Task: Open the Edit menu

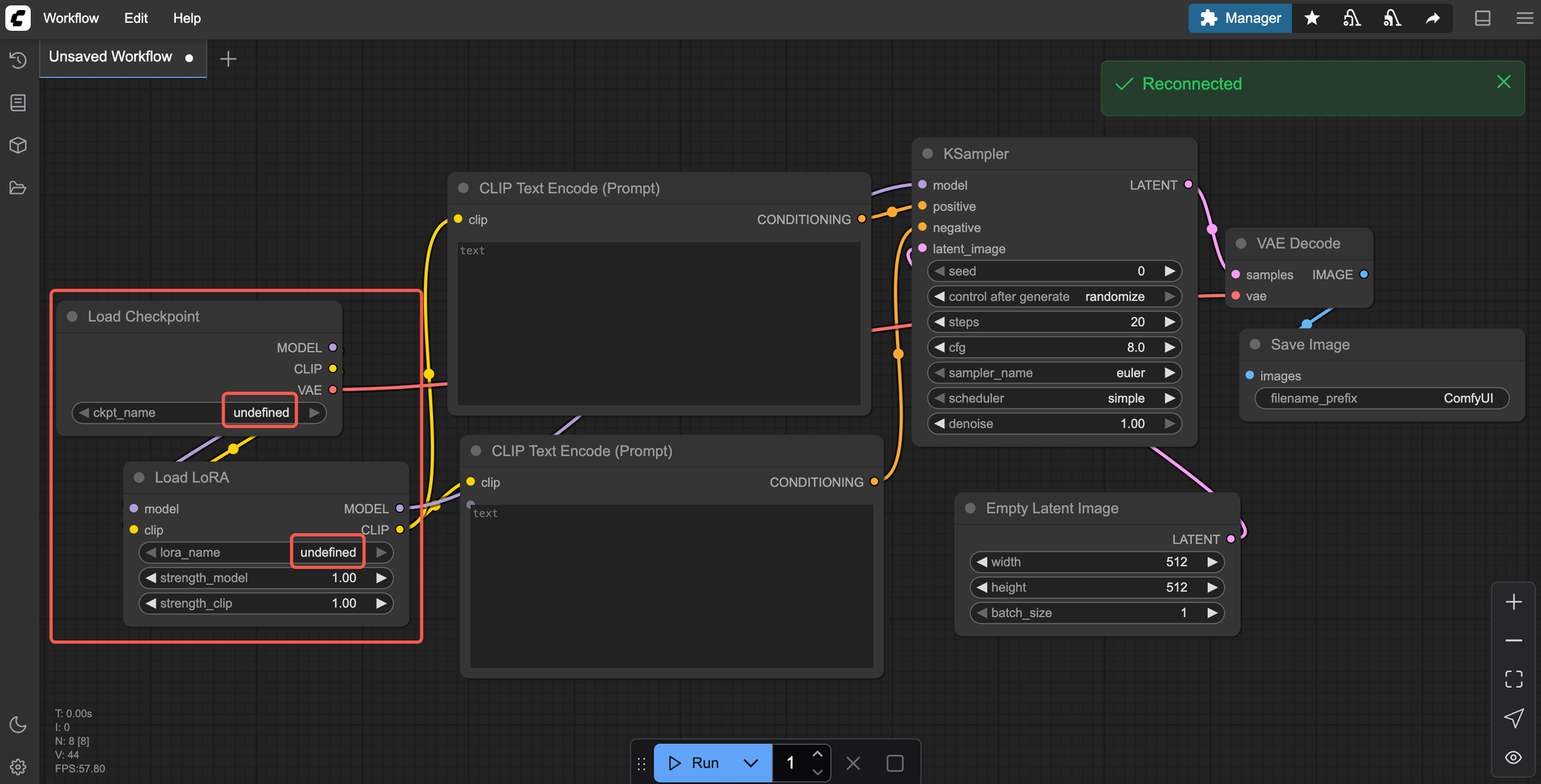Action: click(x=136, y=18)
